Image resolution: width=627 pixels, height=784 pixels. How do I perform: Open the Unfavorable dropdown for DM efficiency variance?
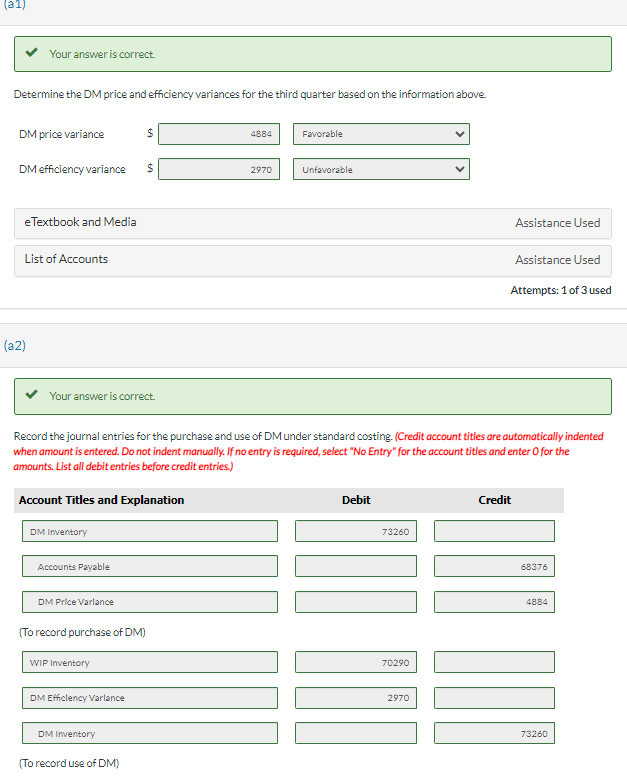(381, 169)
